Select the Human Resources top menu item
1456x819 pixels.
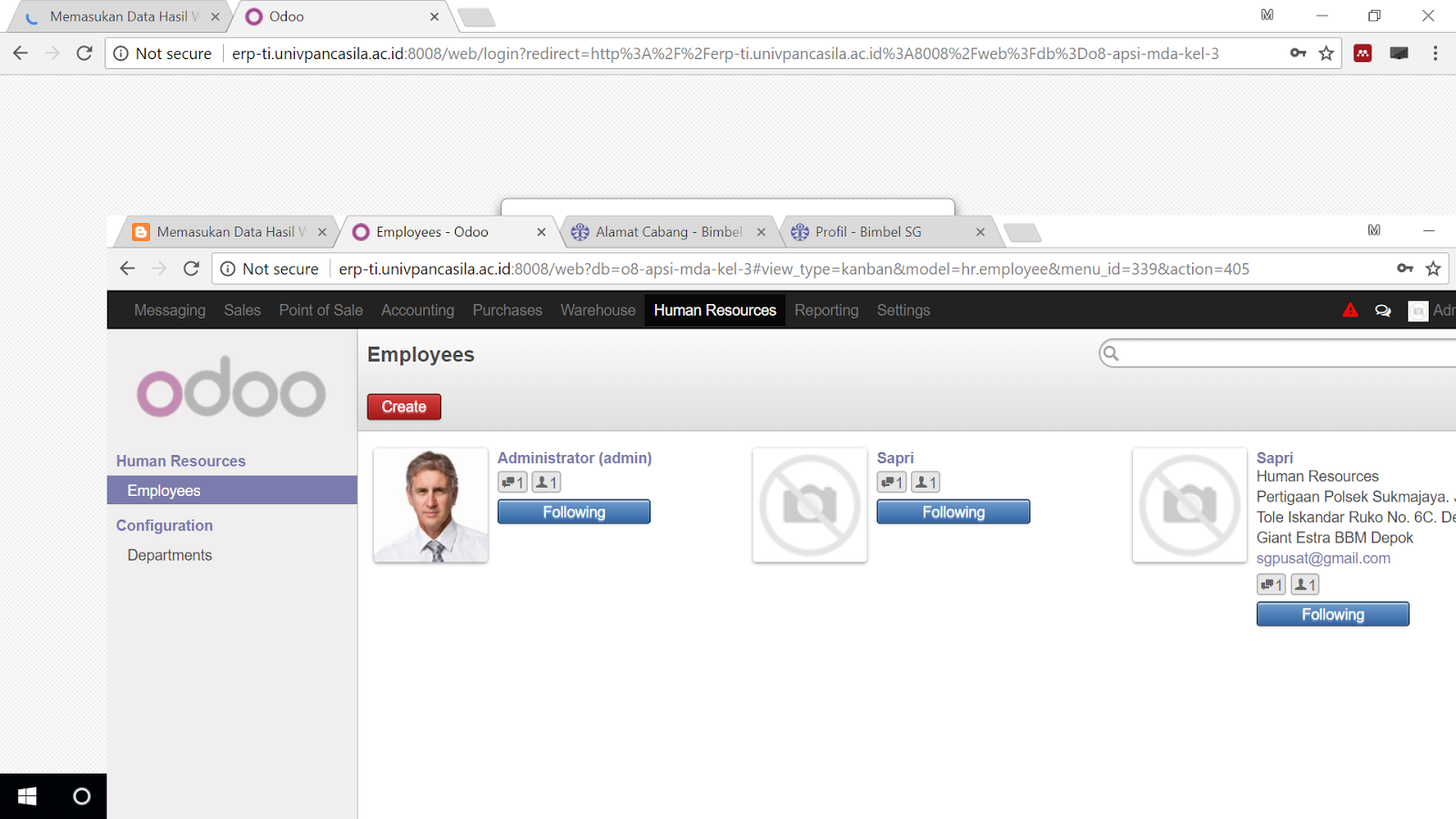(715, 310)
